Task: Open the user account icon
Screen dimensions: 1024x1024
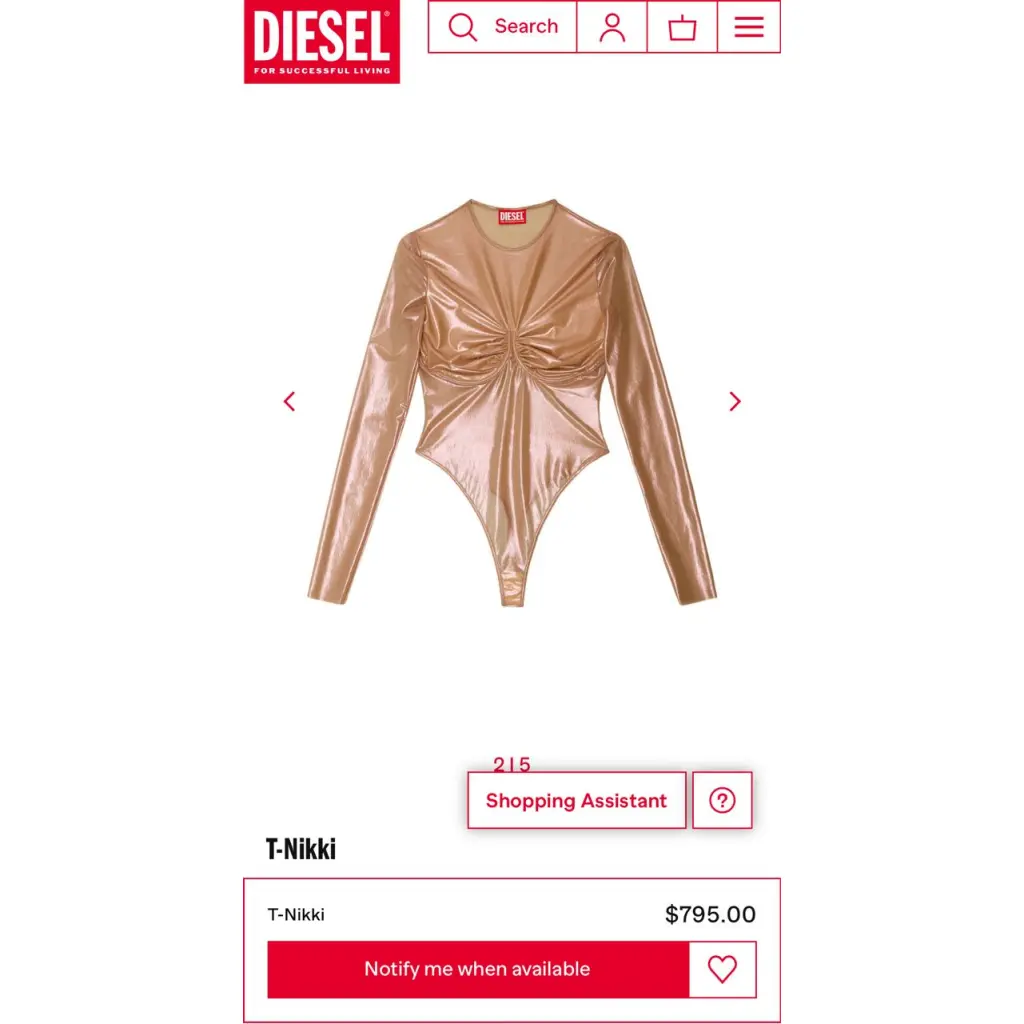Action: click(x=612, y=27)
